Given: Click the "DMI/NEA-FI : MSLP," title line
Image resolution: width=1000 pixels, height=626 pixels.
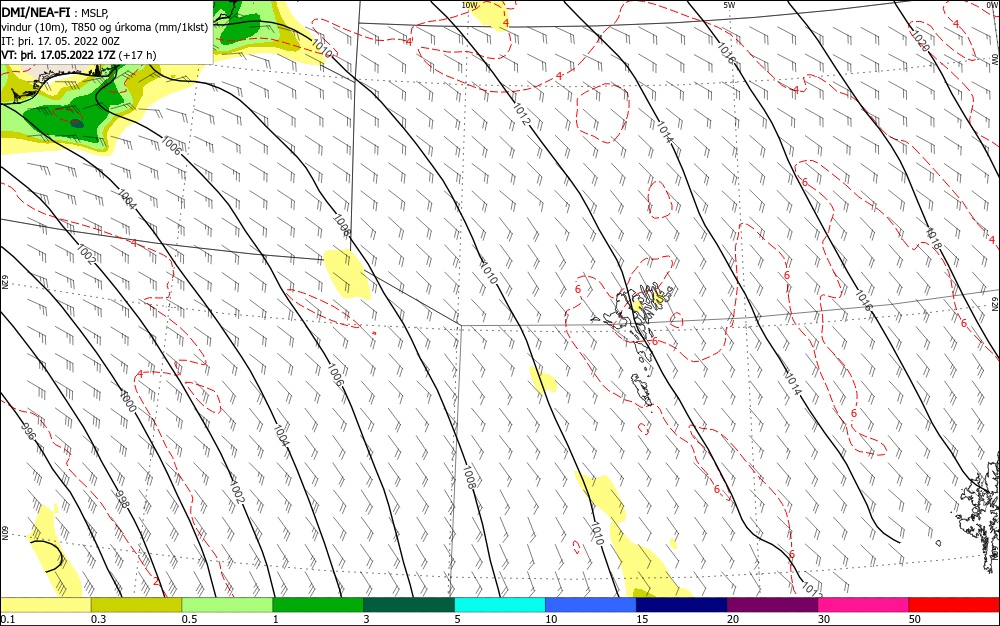Looking at the screenshot, I should click(x=55, y=11).
